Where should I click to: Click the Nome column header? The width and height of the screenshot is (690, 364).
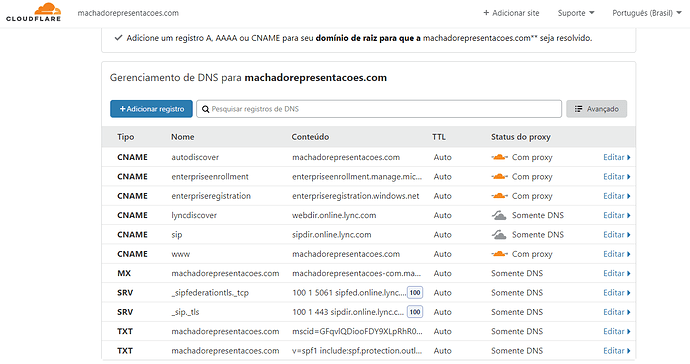click(183, 137)
